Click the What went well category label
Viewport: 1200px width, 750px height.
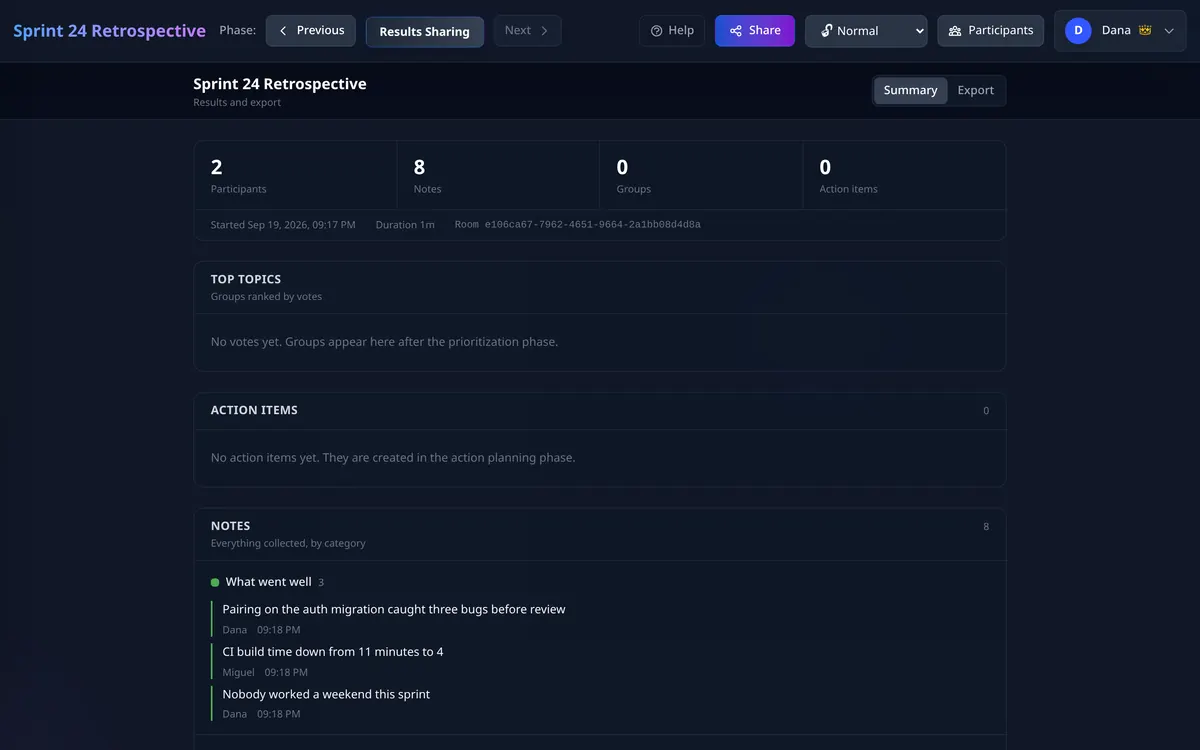269,582
